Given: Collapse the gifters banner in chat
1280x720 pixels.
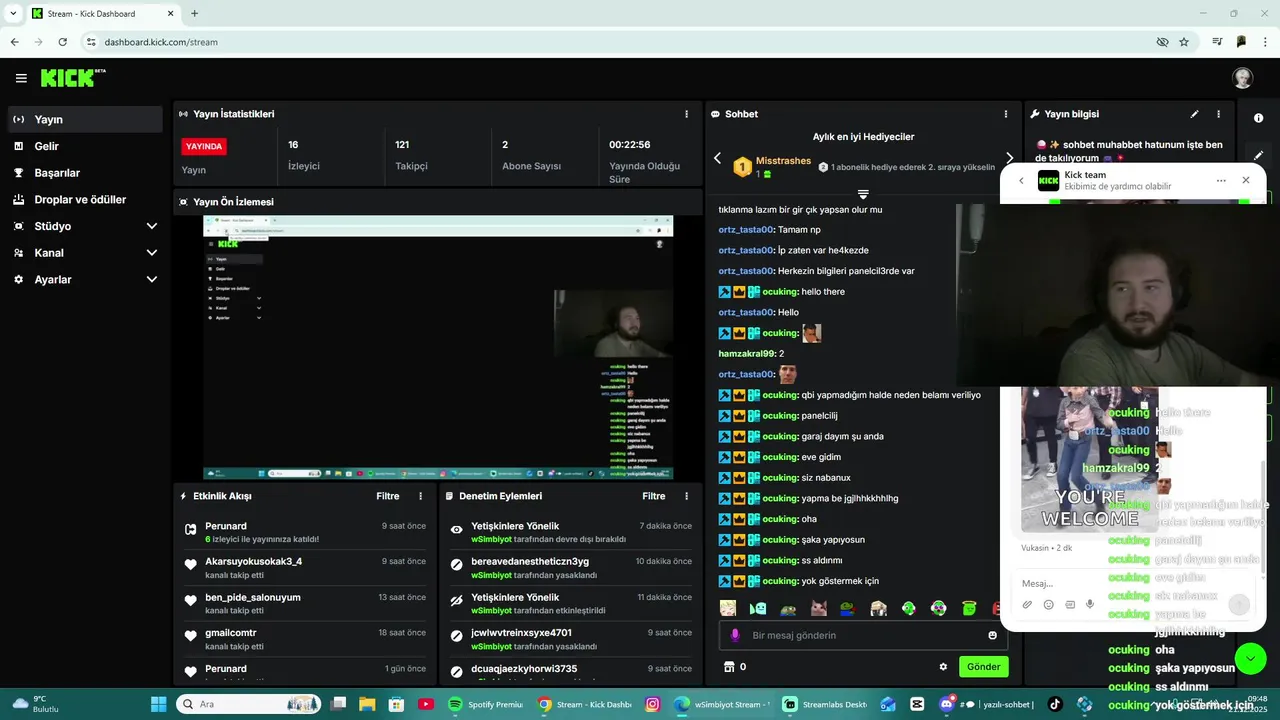Looking at the screenshot, I should coord(863,194).
